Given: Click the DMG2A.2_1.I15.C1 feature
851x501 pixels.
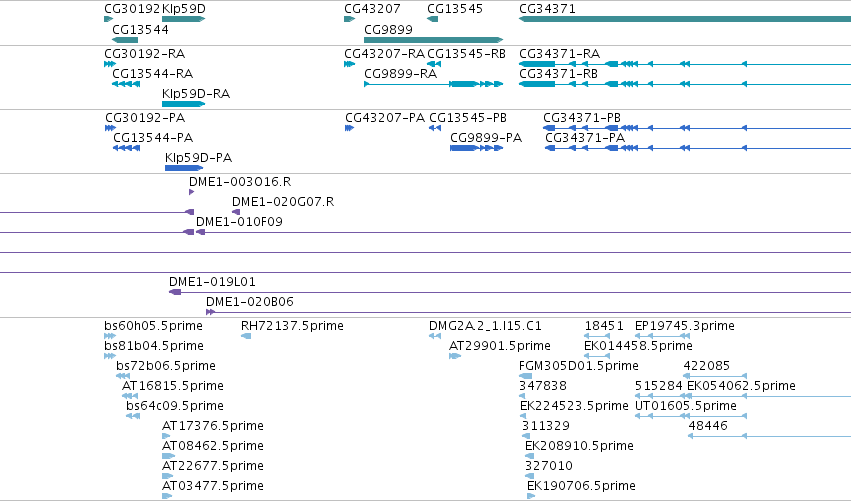Looking at the screenshot, I should pyautogui.click(x=435, y=336).
